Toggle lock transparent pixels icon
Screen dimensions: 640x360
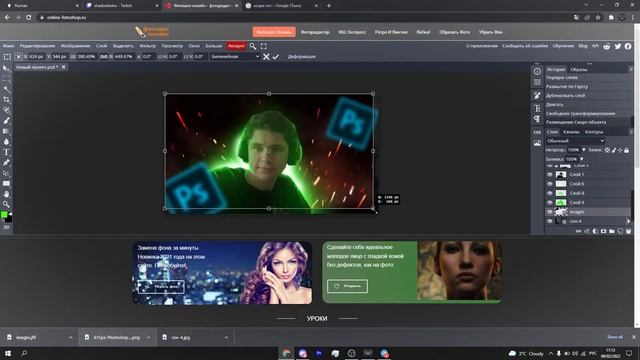point(607,150)
